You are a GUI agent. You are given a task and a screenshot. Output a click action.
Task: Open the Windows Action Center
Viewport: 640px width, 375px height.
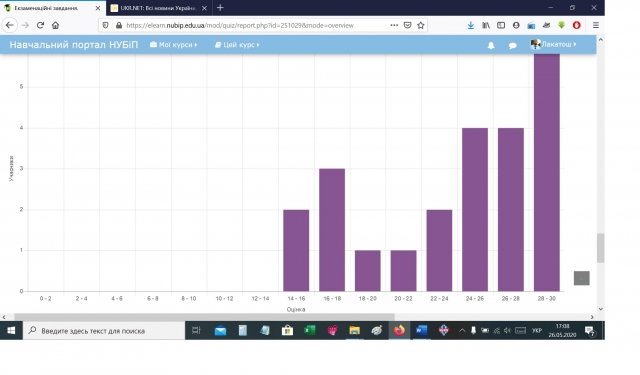click(589, 331)
